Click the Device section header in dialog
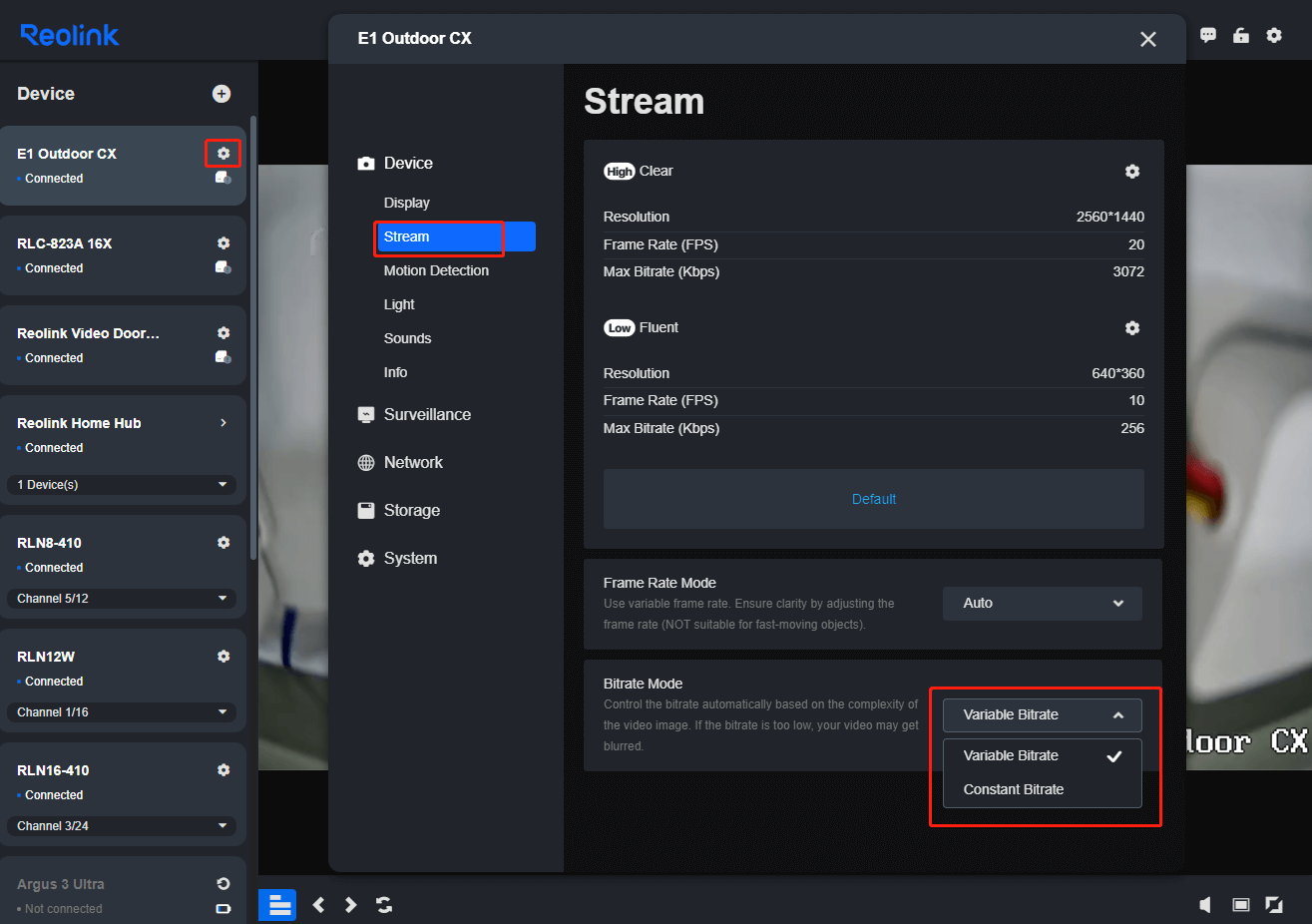The width and height of the screenshot is (1312, 924). tap(395, 163)
